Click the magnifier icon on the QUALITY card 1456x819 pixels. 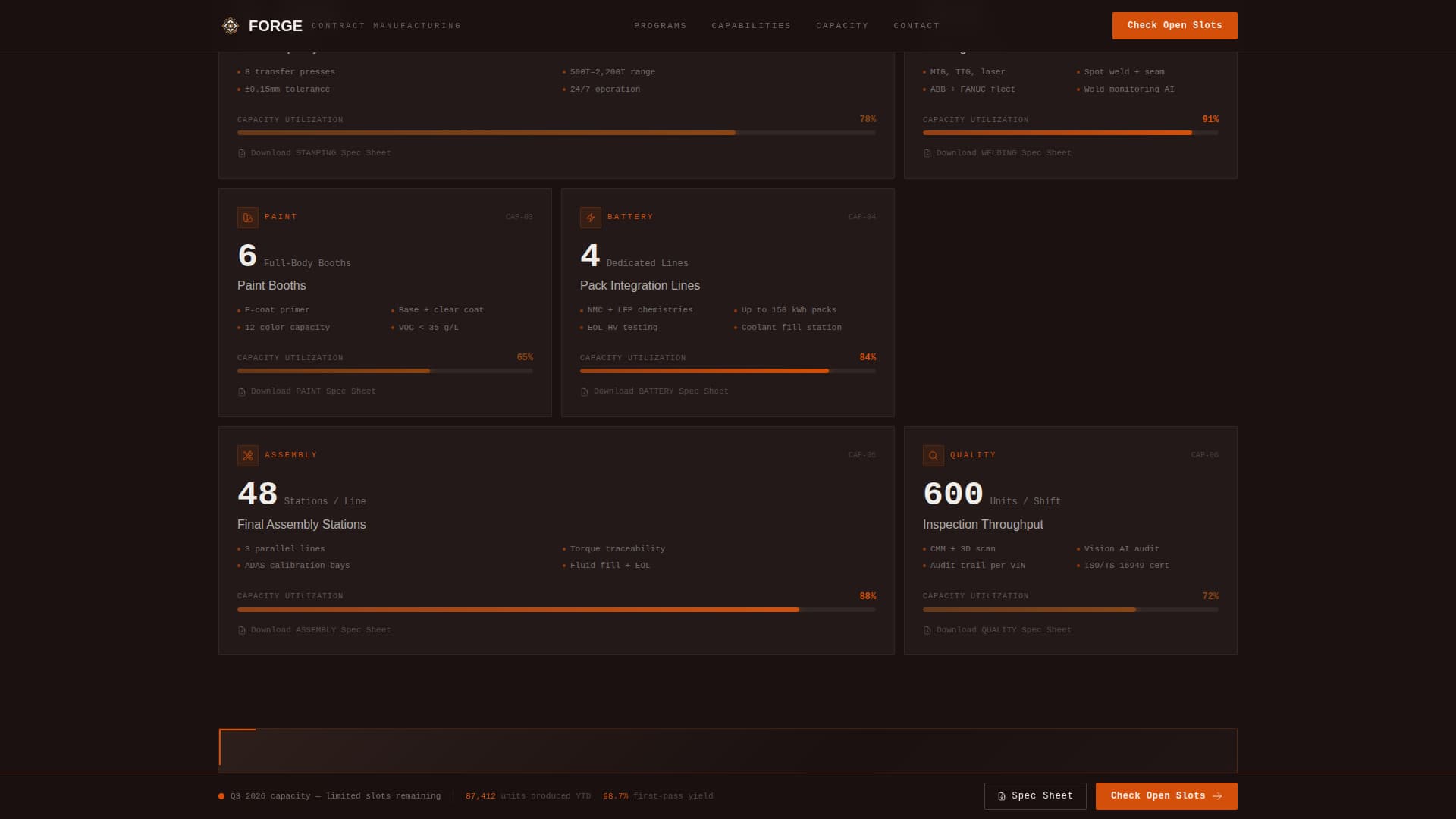[932, 455]
